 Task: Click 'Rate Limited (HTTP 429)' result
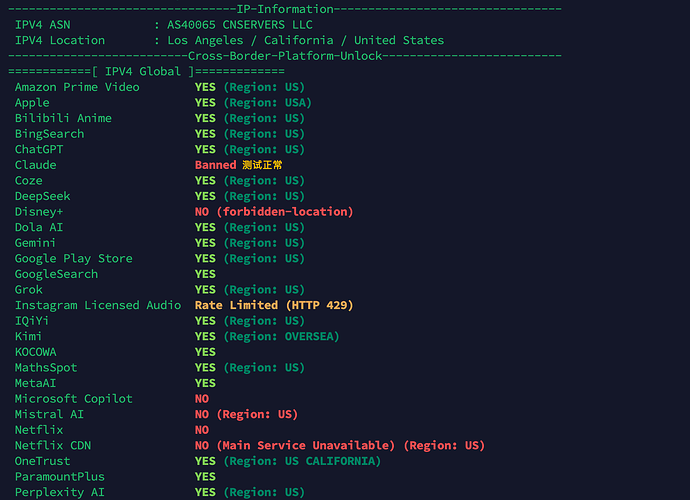(274, 305)
